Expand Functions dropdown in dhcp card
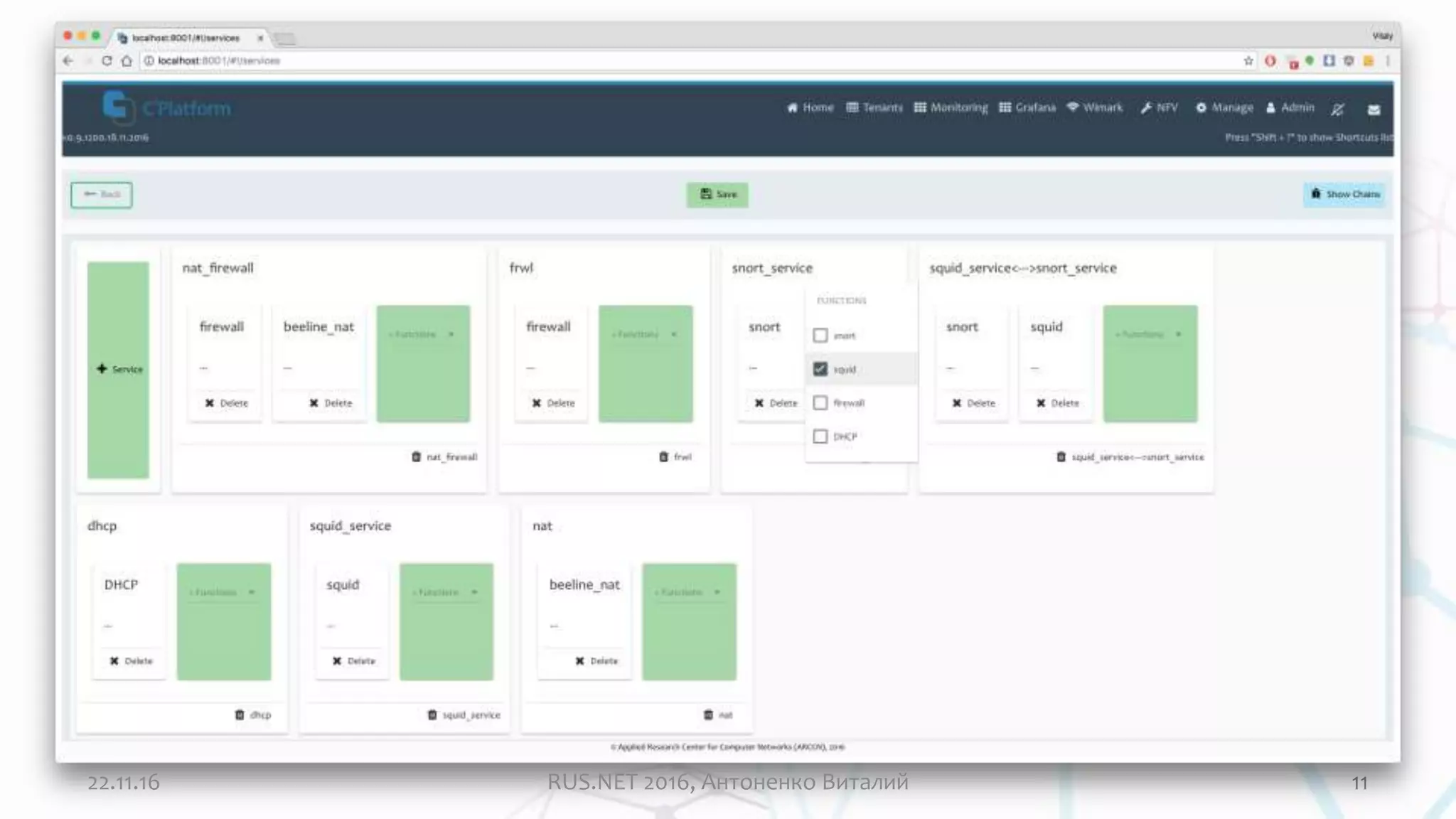 (223, 592)
